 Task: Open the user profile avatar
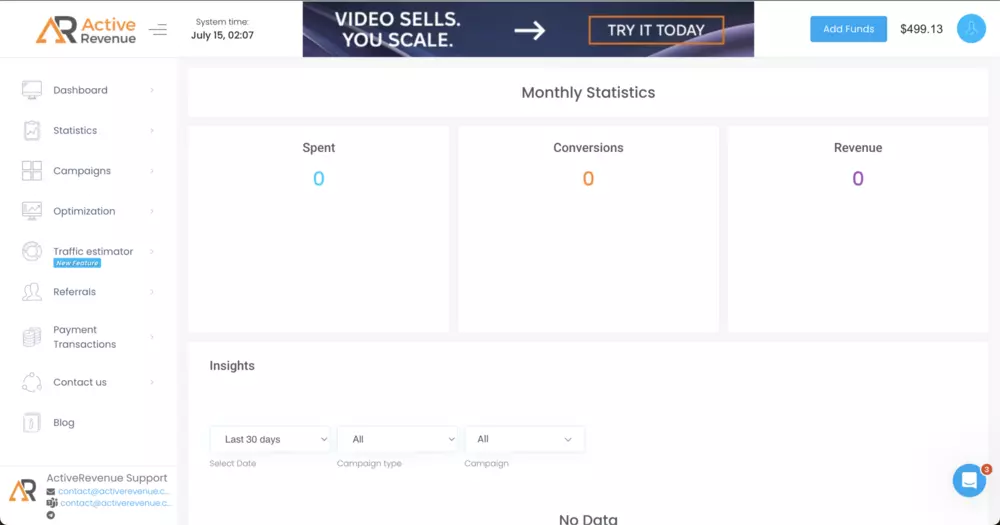(x=971, y=29)
